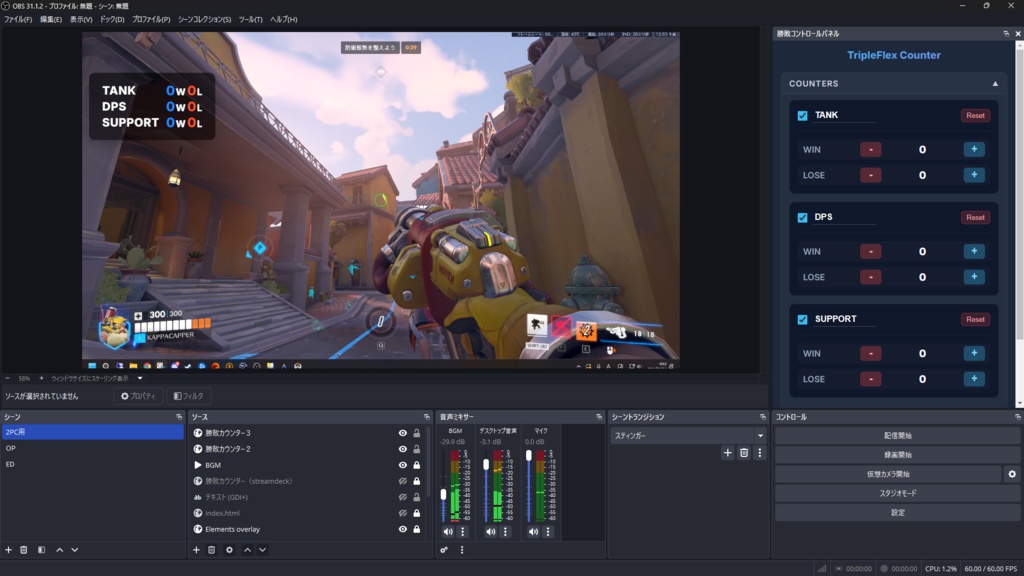Click 配信開始 to start streaming
The height and width of the screenshot is (576, 1024).
[897, 436]
